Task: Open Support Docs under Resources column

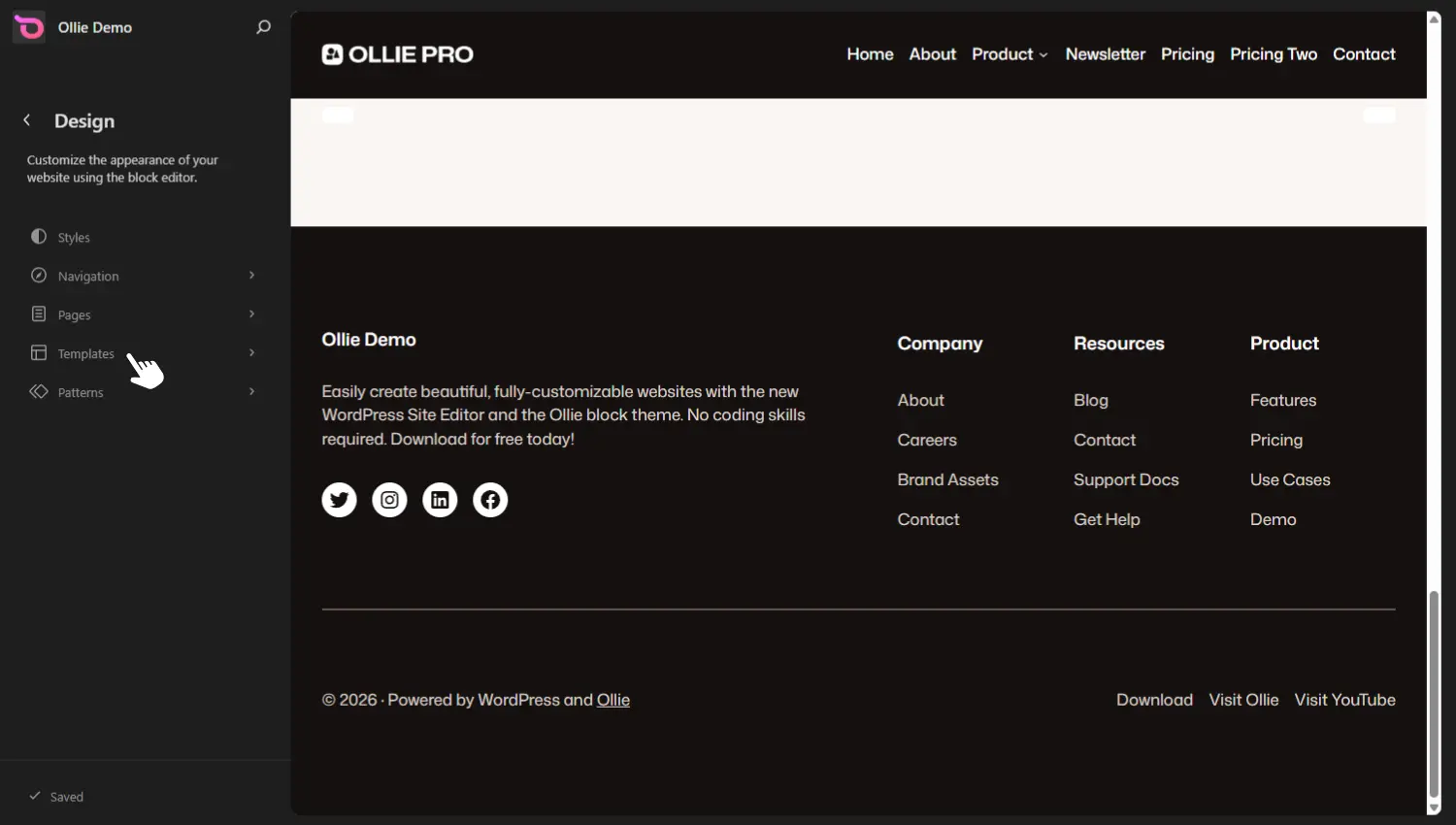Action: [1126, 479]
